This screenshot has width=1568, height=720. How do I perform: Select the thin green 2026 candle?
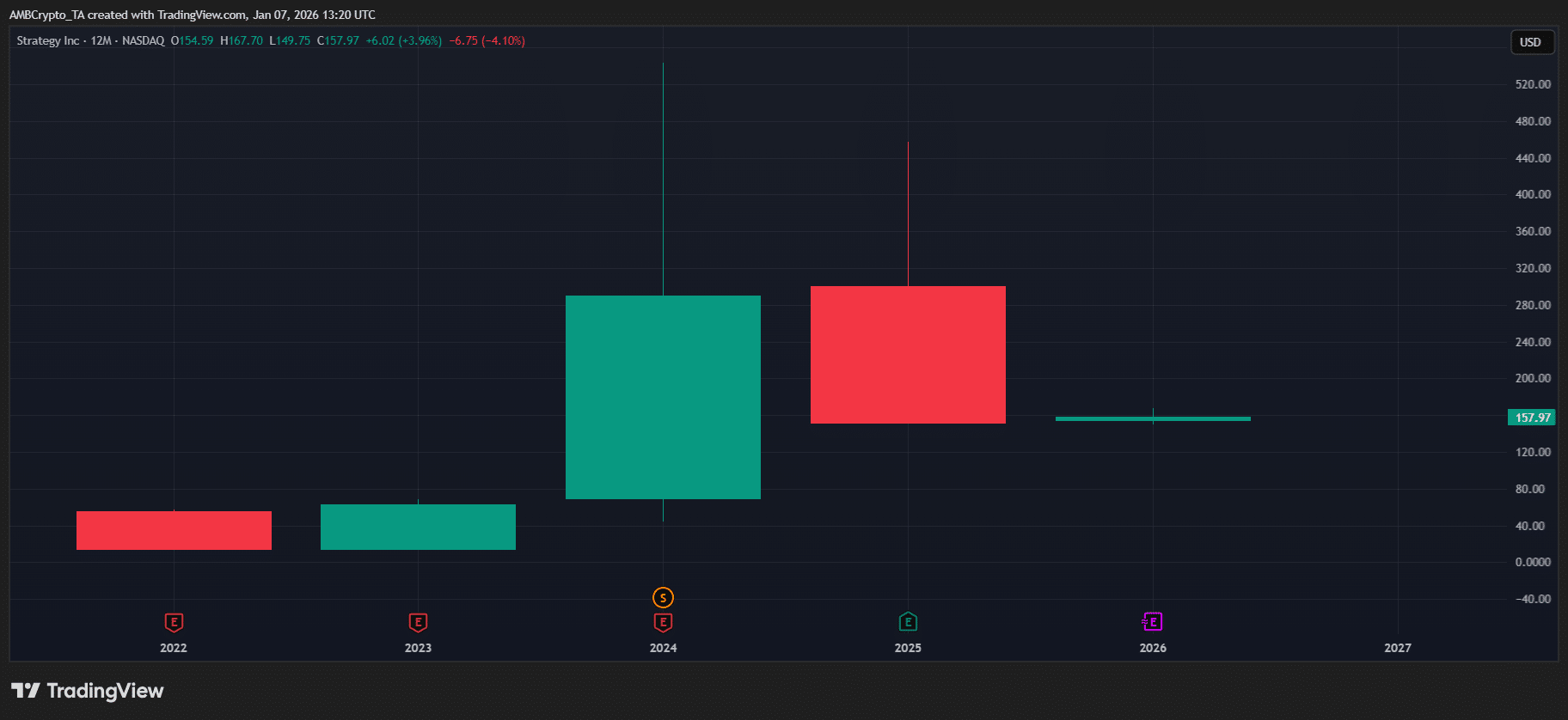1152,418
